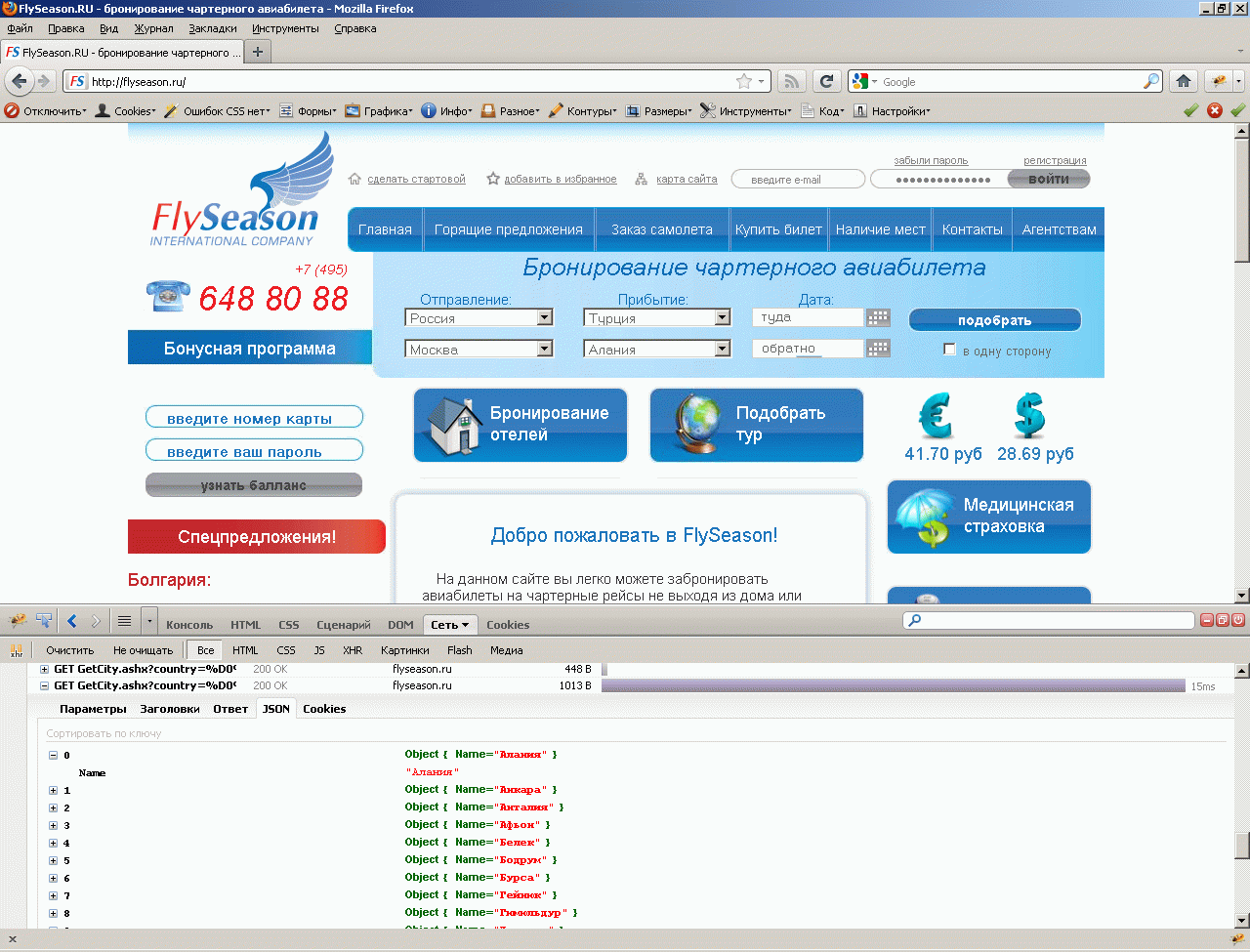Detach Firebug into a separate window
1250x952 pixels.
(1223, 620)
